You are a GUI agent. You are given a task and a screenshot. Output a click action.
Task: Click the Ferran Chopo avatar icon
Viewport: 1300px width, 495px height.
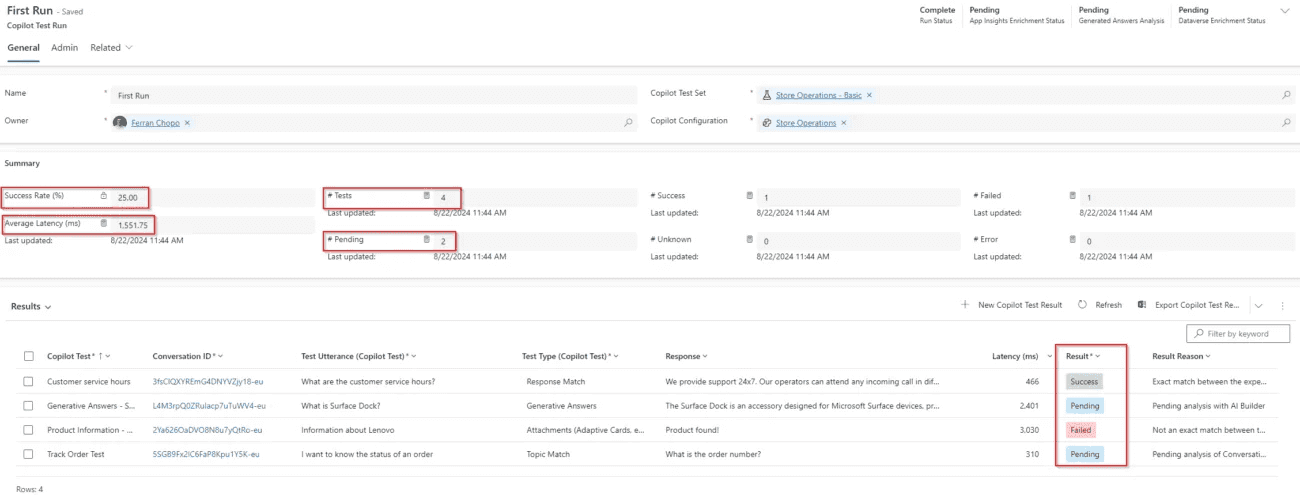120,123
